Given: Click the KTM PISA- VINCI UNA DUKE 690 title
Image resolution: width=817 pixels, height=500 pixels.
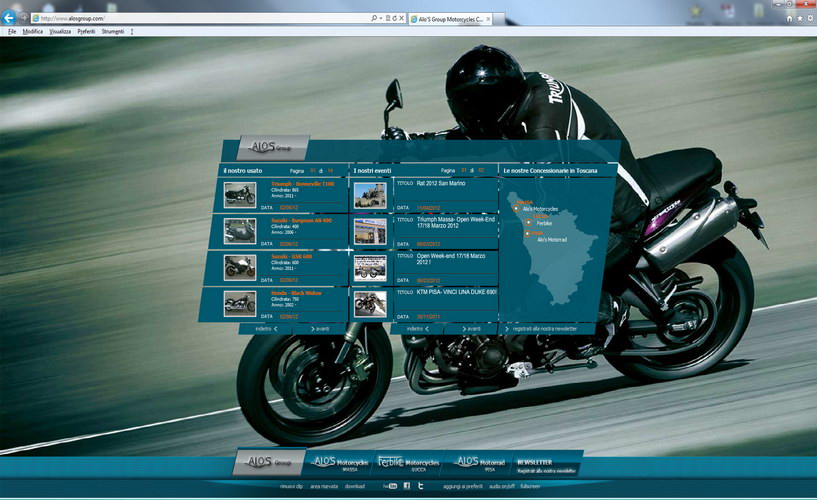Looking at the screenshot, I should click(x=456, y=292).
